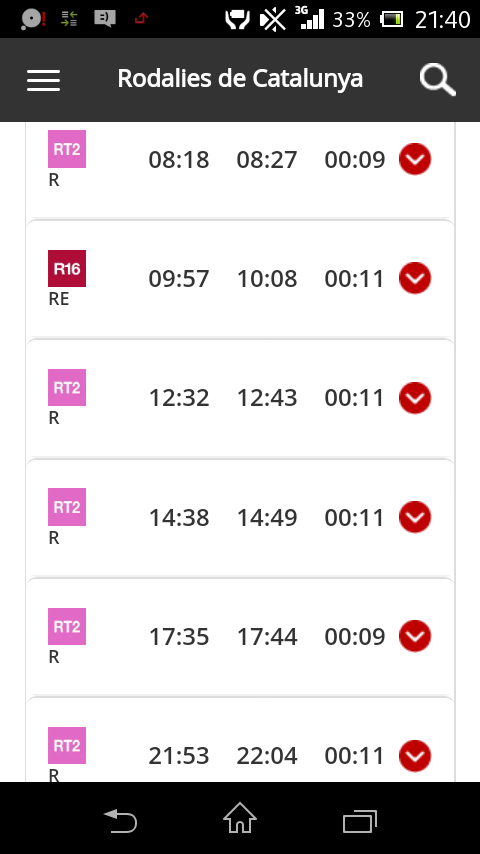Screen dimensions: 480x854
Task: Open the hamburger navigation menu
Action: pos(44,80)
